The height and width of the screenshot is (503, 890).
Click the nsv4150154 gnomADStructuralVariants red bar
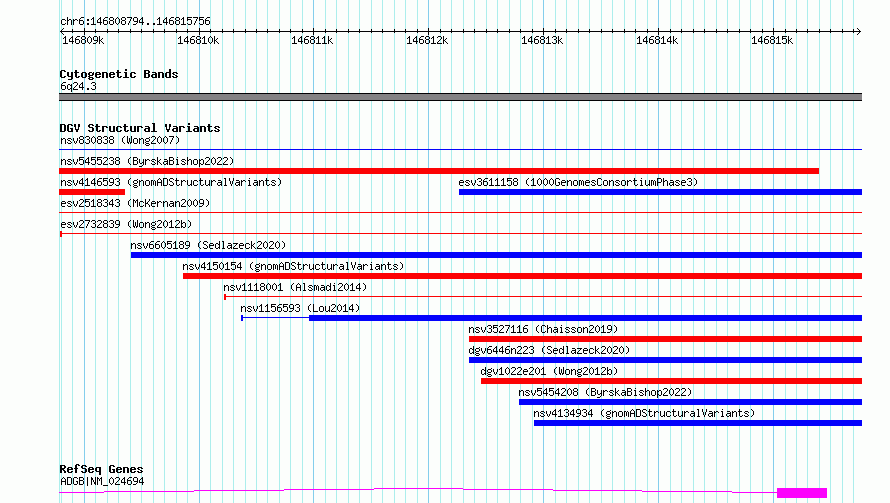click(522, 276)
